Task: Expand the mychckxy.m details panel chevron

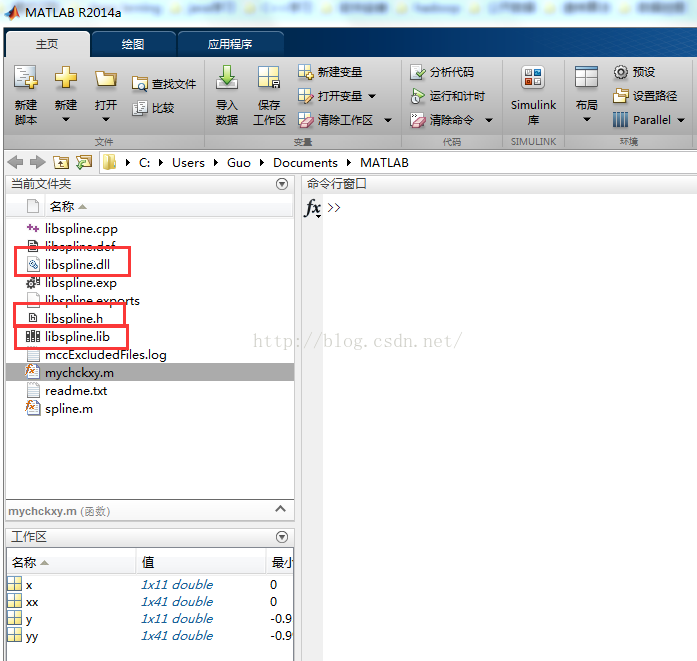Action: tap(280, 509)
